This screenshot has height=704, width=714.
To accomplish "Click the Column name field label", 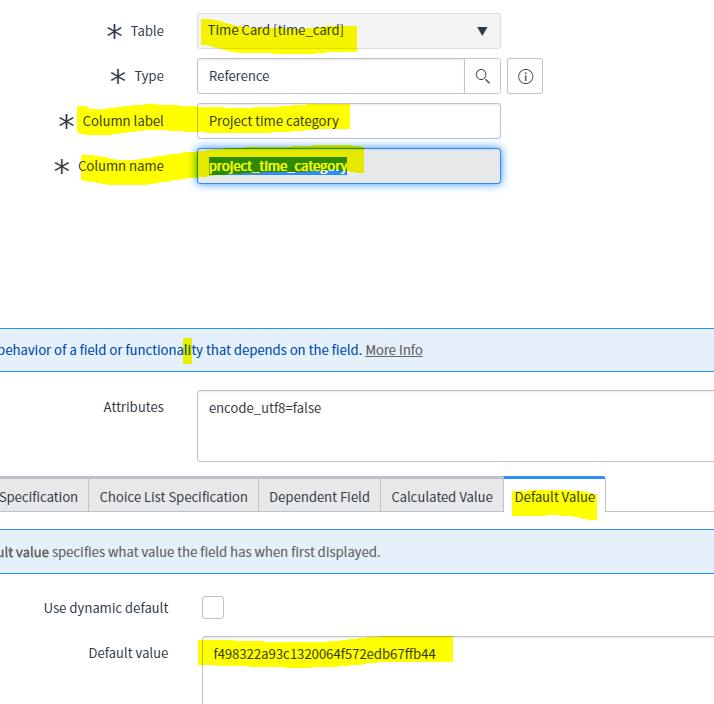I will 121,166.
